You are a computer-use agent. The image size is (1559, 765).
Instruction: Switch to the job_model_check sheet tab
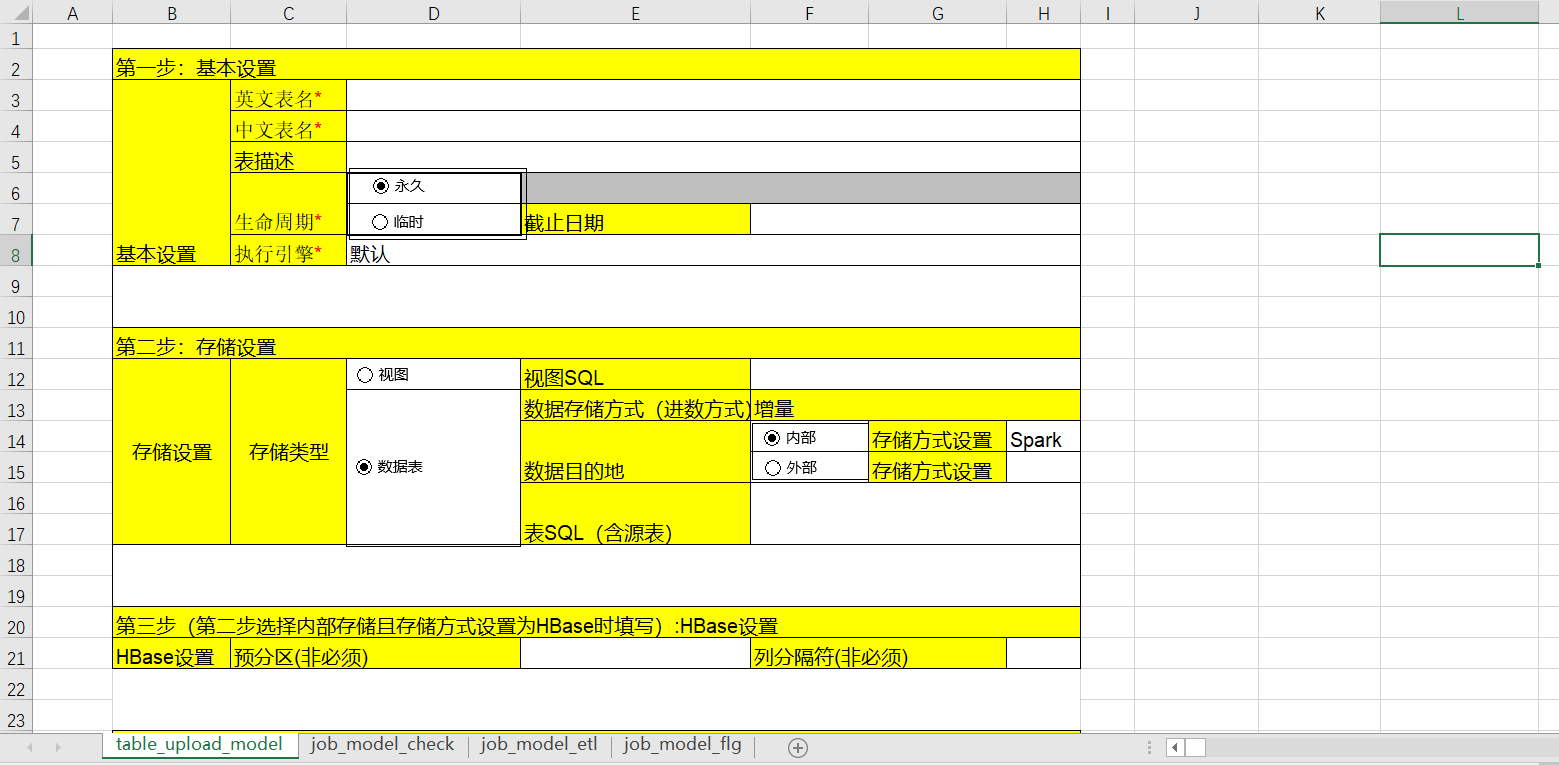382,745
